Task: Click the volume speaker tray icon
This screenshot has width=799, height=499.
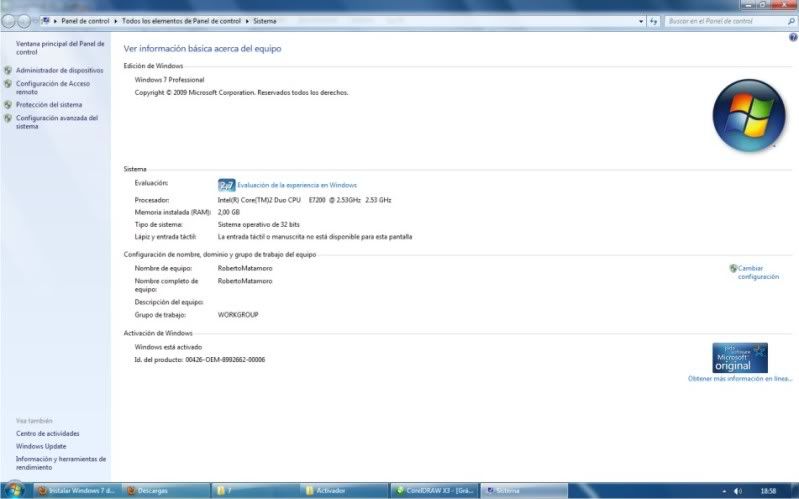Action: 737,491
